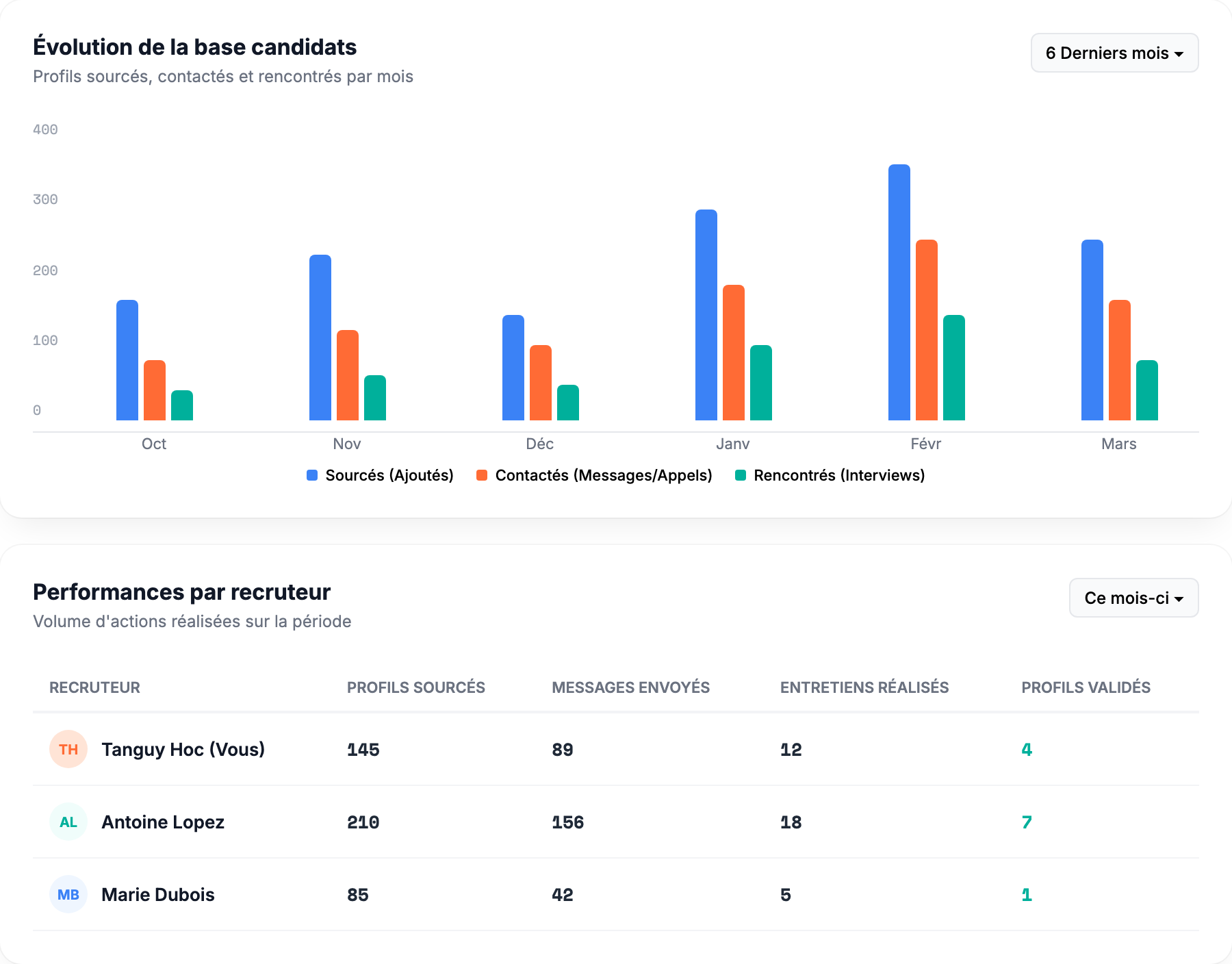Toggle the Sourcés (Ajoutés) series visibility

[389, 474]
